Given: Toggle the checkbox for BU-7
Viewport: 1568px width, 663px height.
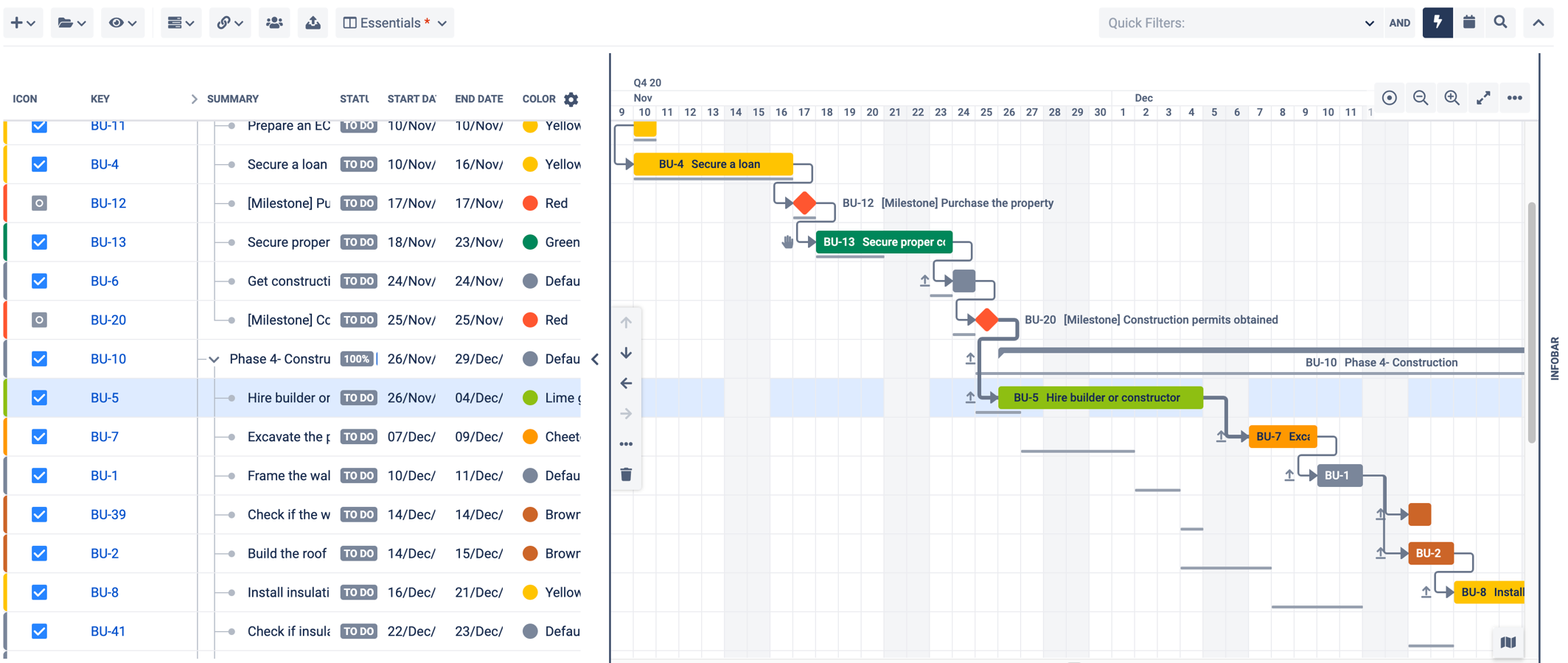Looking at the screenshot, I should pos(40,437).
